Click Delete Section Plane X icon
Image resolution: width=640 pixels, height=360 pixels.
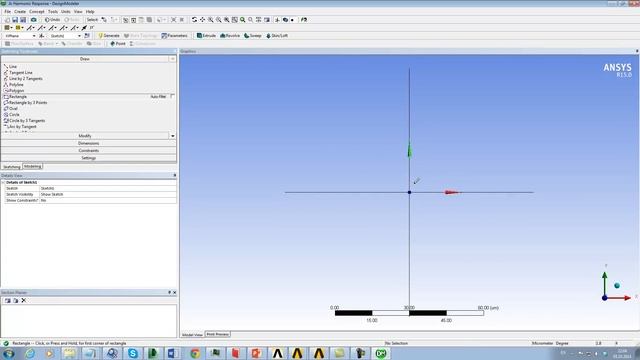[x=24, y=300]
